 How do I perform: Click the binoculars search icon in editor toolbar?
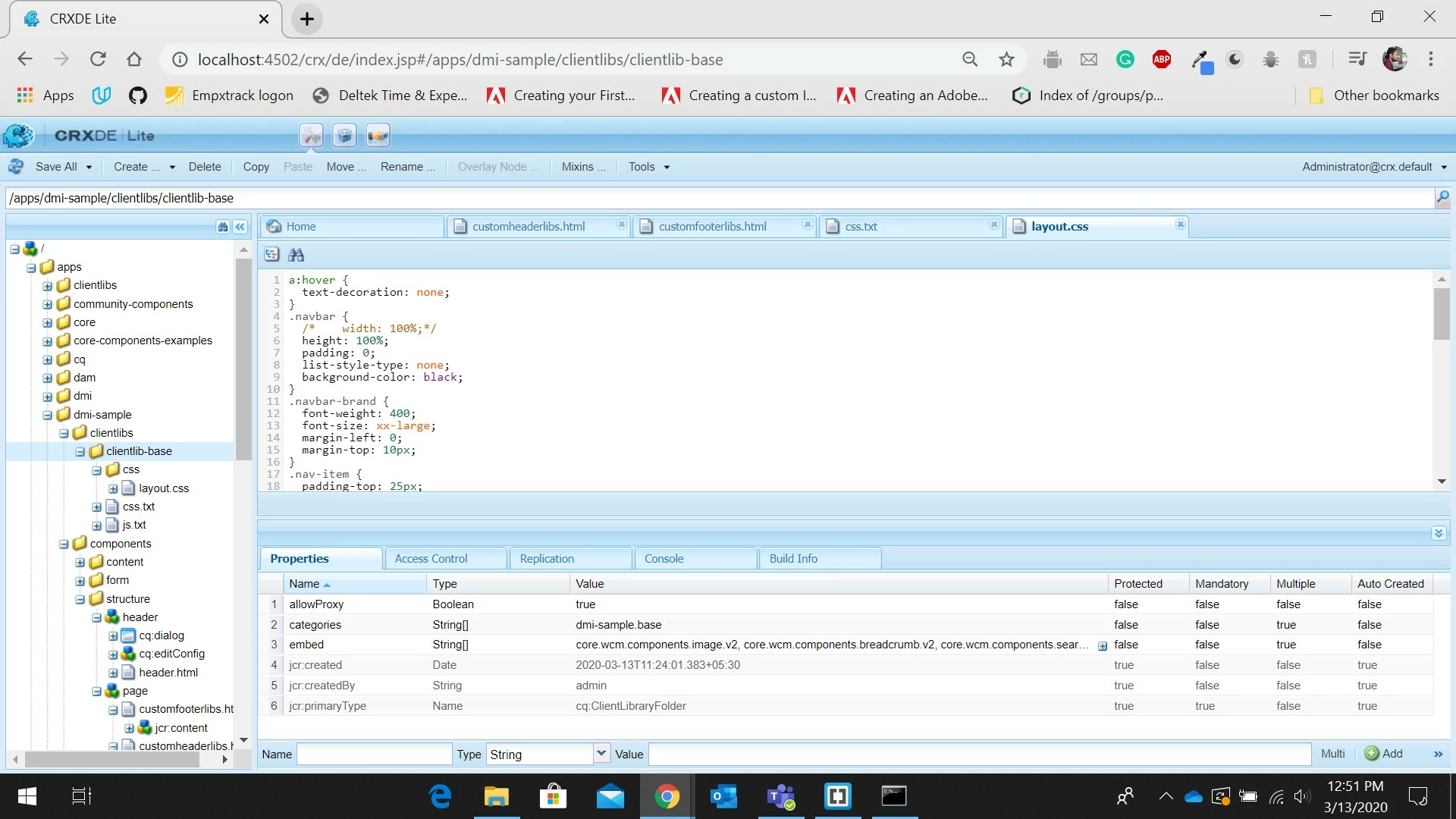click(x=296, y=255)
